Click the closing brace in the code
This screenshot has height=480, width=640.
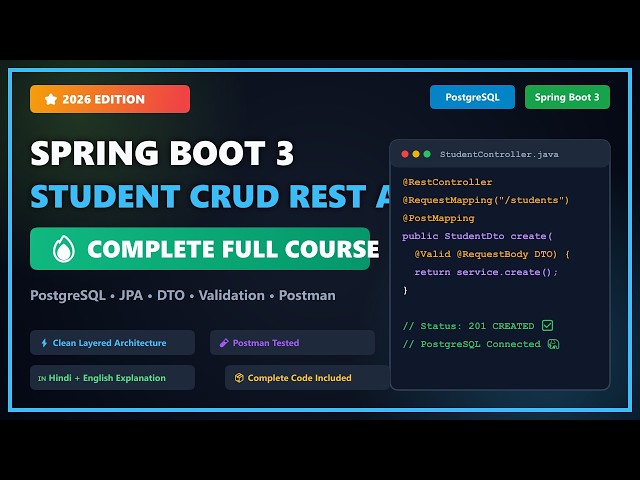[405, 290]
